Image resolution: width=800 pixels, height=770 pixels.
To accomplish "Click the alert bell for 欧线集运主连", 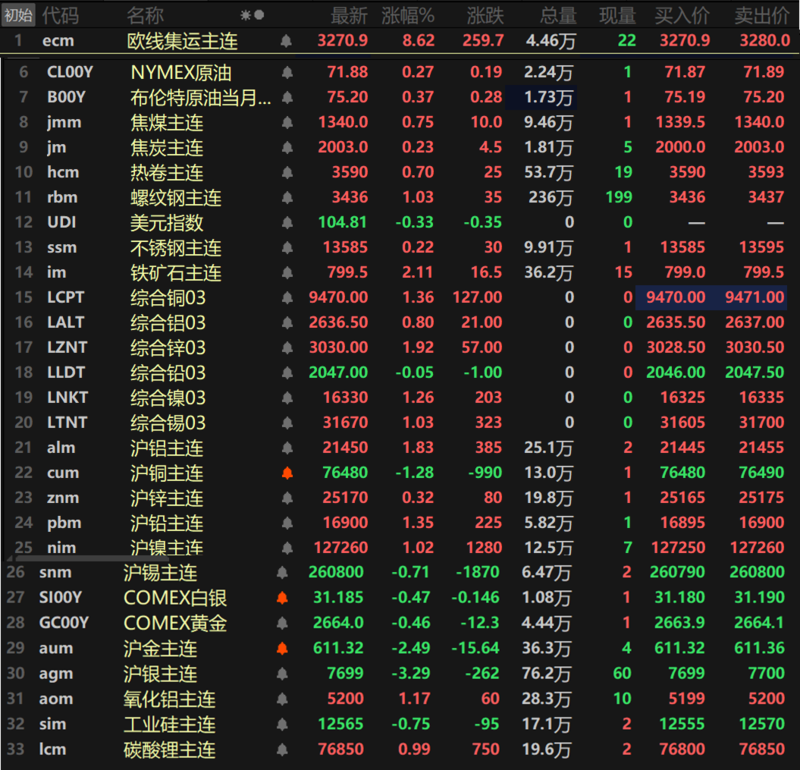I will pyautogui.click(x=286, y=41).
